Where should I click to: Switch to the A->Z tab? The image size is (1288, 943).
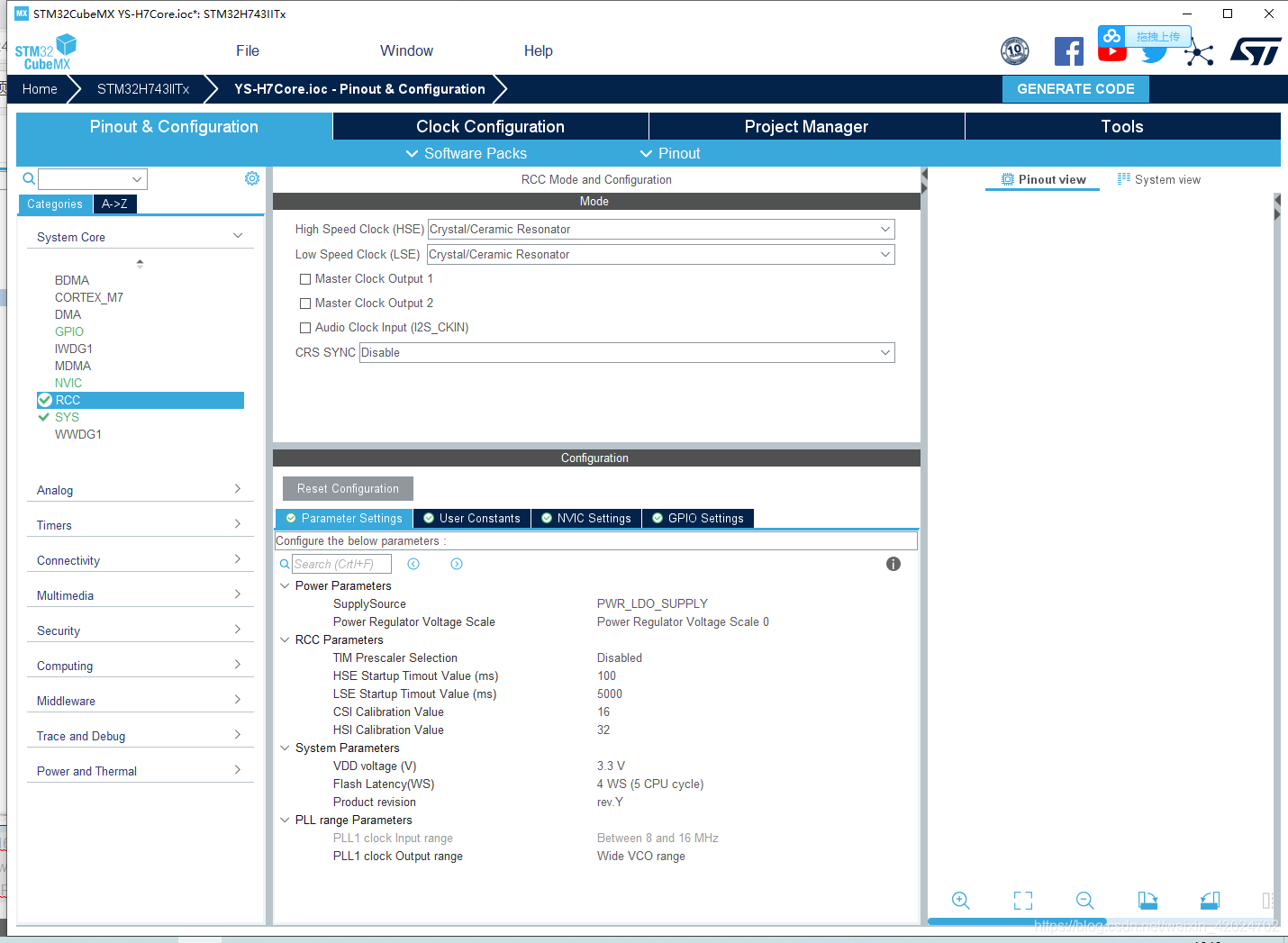point(114,204)
